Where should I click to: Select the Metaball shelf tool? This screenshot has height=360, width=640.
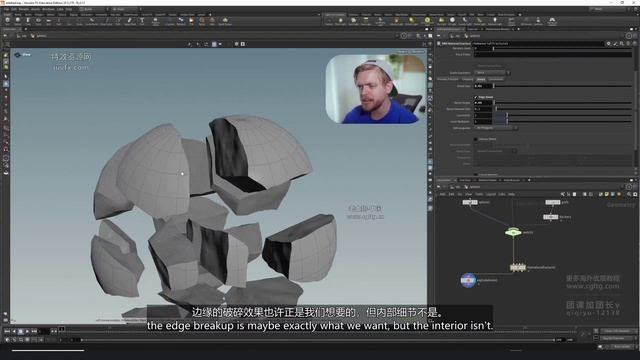[180, 20]
